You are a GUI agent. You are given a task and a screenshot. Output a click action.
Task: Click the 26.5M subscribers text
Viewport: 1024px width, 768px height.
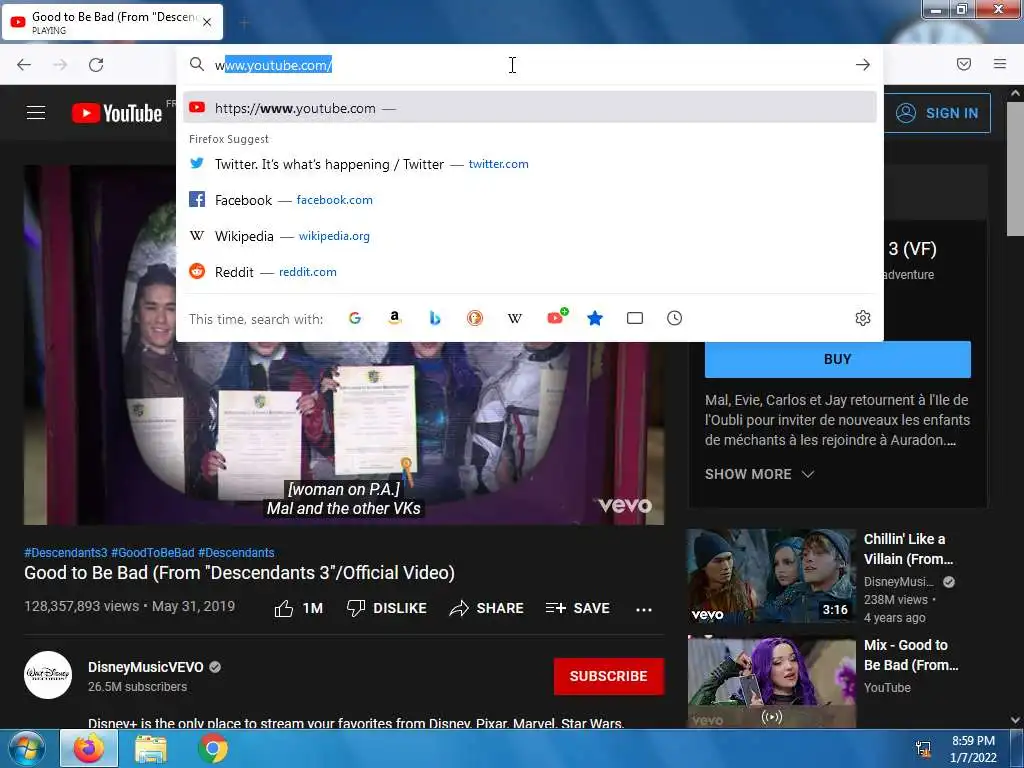point(138,687)
